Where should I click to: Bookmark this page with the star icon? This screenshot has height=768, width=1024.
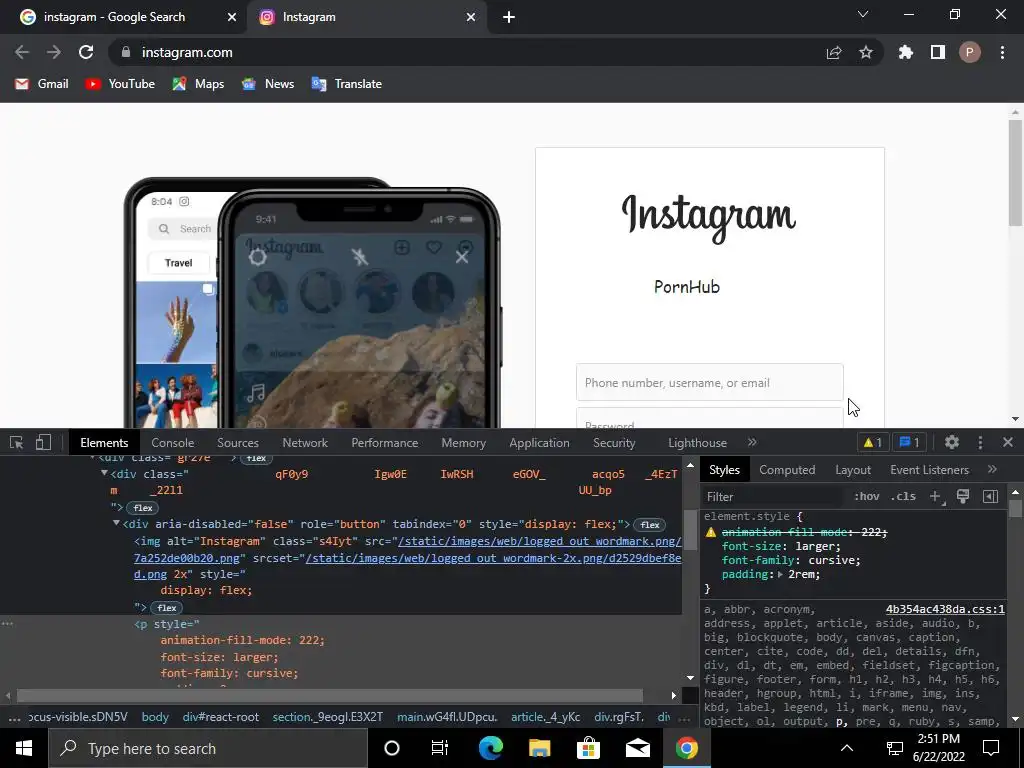[866, 52]
